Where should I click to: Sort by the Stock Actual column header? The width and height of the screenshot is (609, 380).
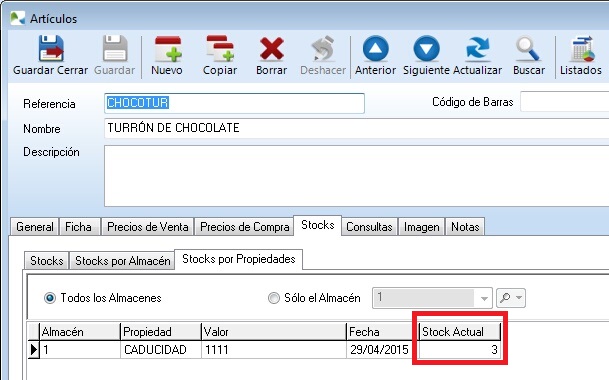460,332
